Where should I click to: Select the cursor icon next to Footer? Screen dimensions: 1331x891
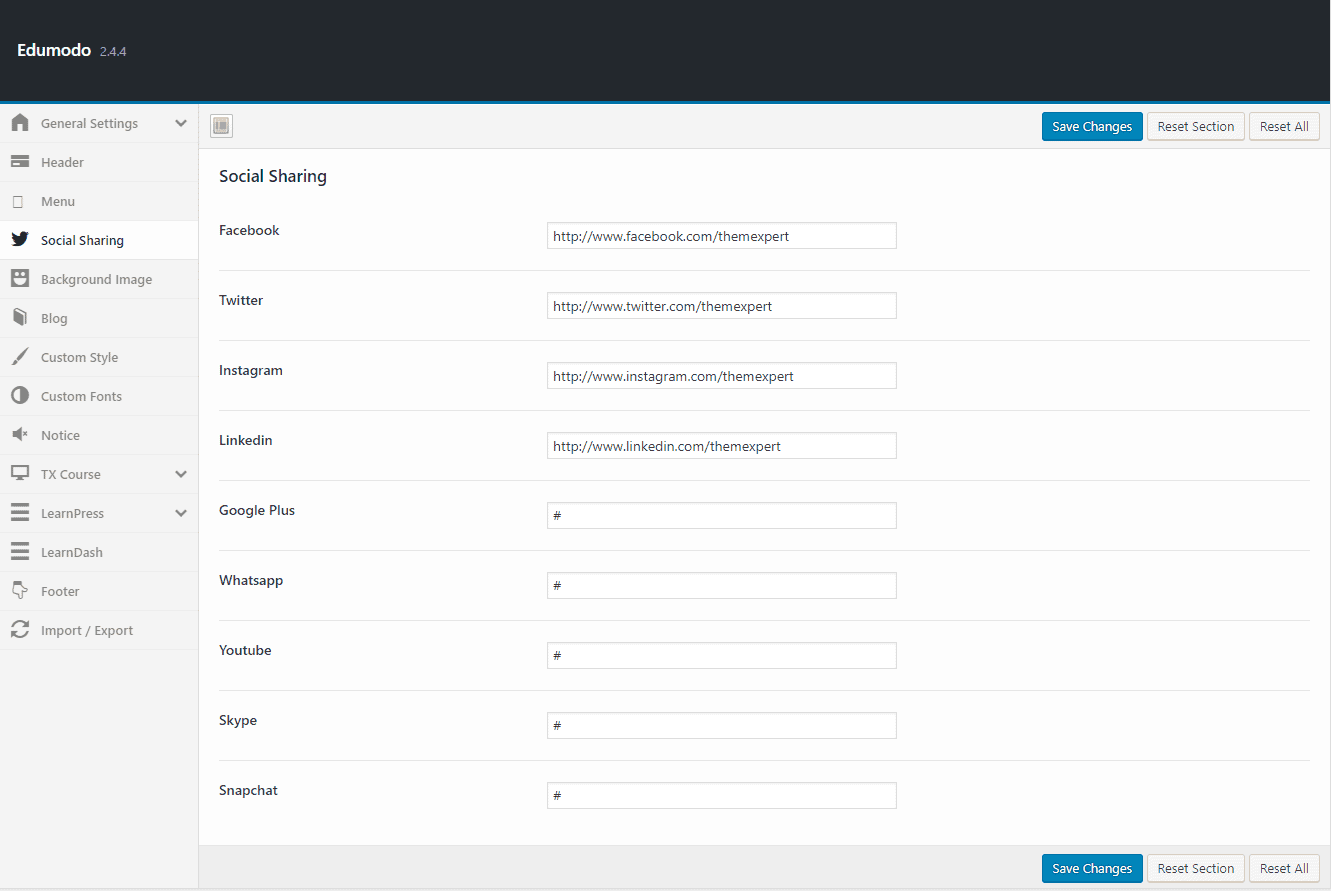coord(20,591)
